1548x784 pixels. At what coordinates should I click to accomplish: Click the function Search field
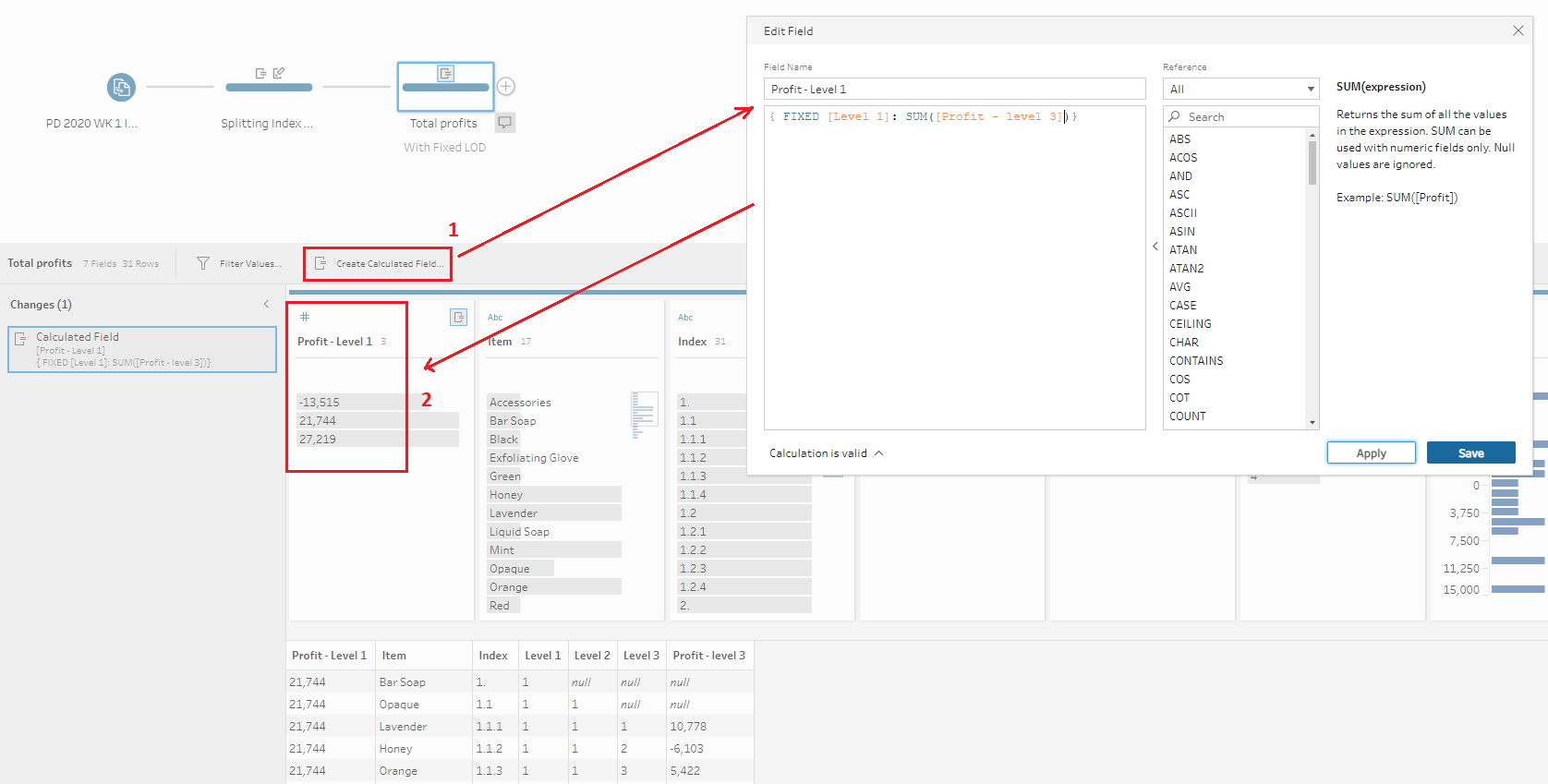[x=1240, y=116]
